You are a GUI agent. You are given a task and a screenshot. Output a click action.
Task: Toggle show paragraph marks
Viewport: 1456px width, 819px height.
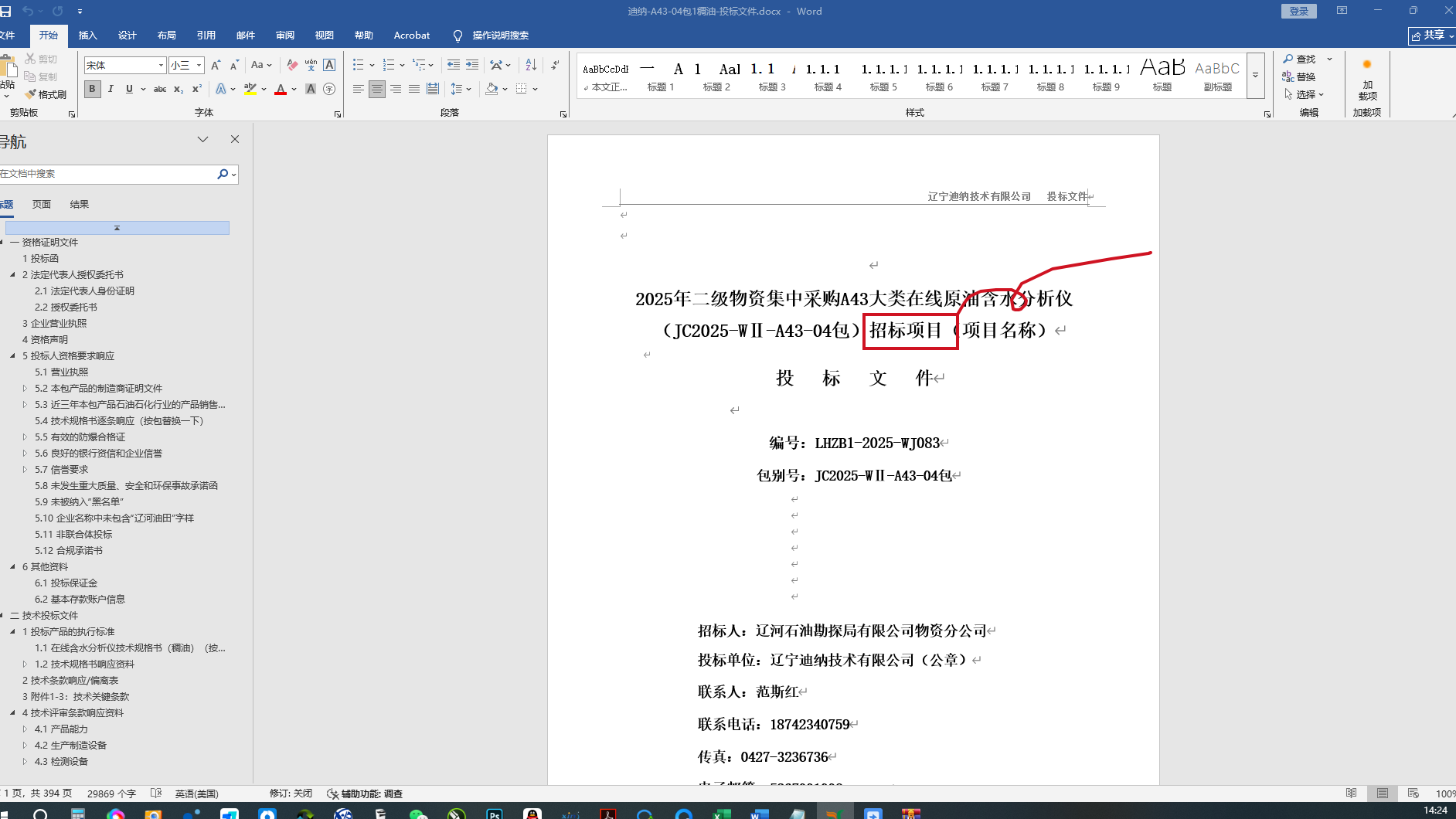555,65
